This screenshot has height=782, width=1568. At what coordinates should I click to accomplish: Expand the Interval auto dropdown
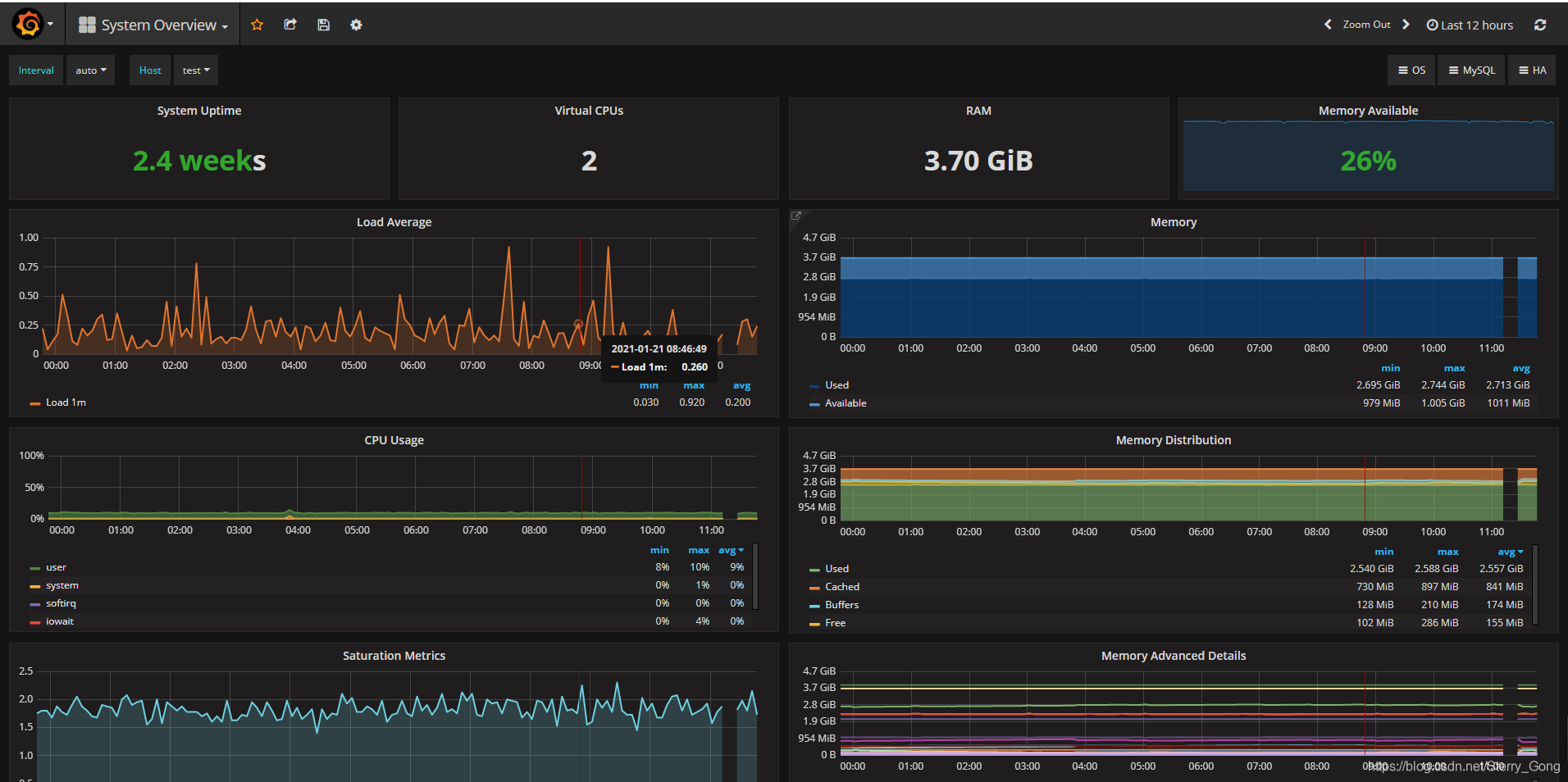pyautogui.click(x=90, y=70)
